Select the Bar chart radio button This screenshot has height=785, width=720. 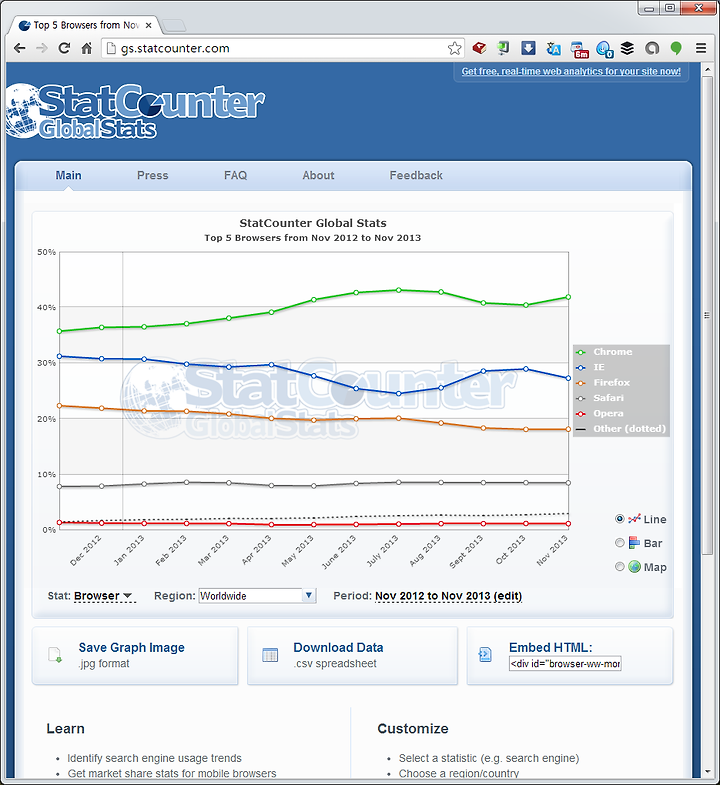coord(619,543)
